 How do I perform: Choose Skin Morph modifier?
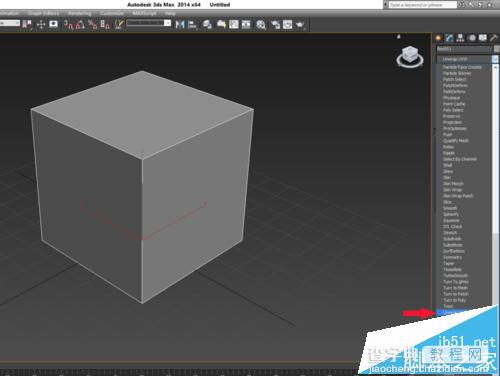[453, 184]
